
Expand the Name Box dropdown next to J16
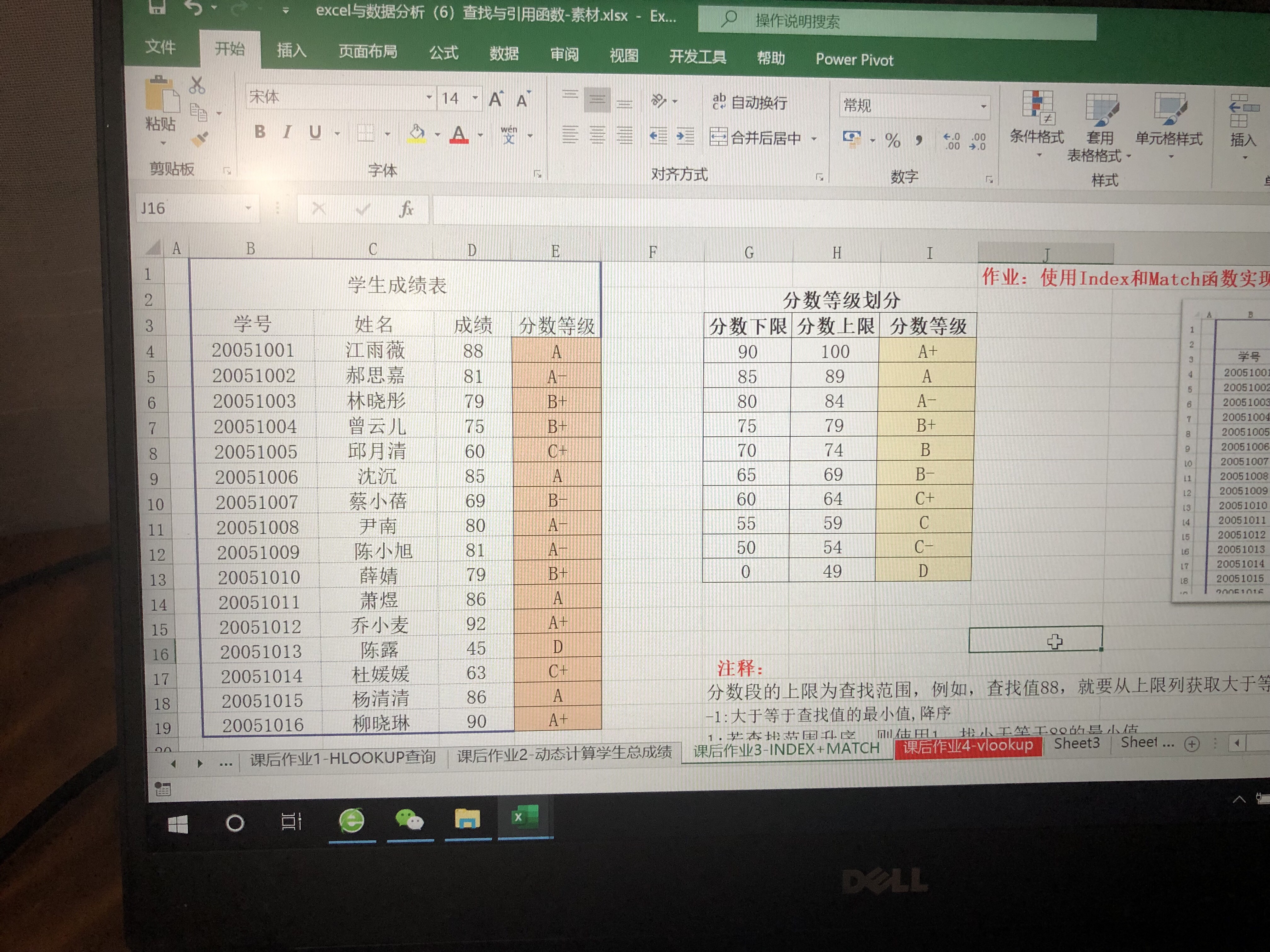[x=248, y=208]
